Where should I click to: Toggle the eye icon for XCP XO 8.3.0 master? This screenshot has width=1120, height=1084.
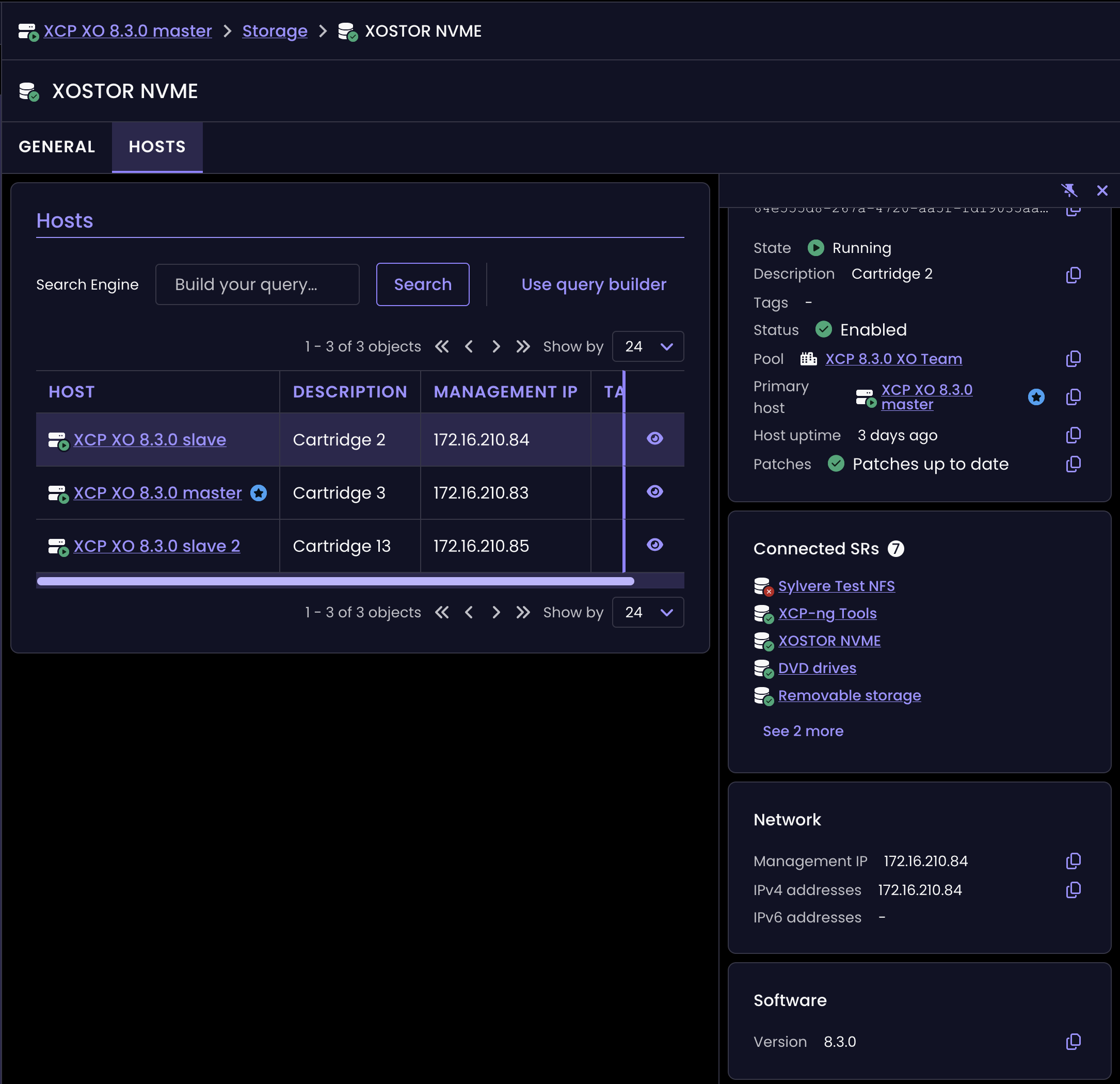(x=655, y=491)
